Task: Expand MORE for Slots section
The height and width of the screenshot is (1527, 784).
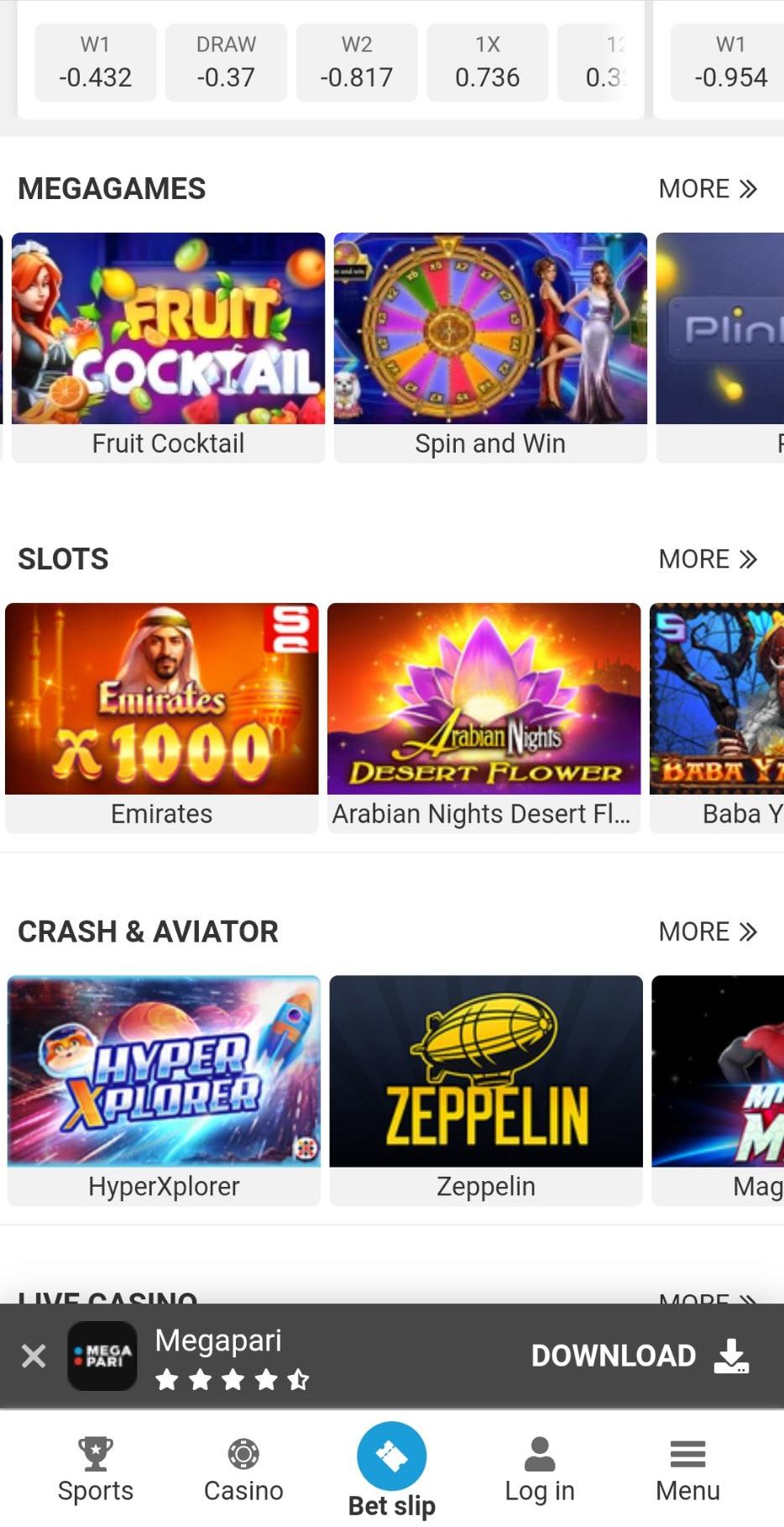Action: [708, 559]
